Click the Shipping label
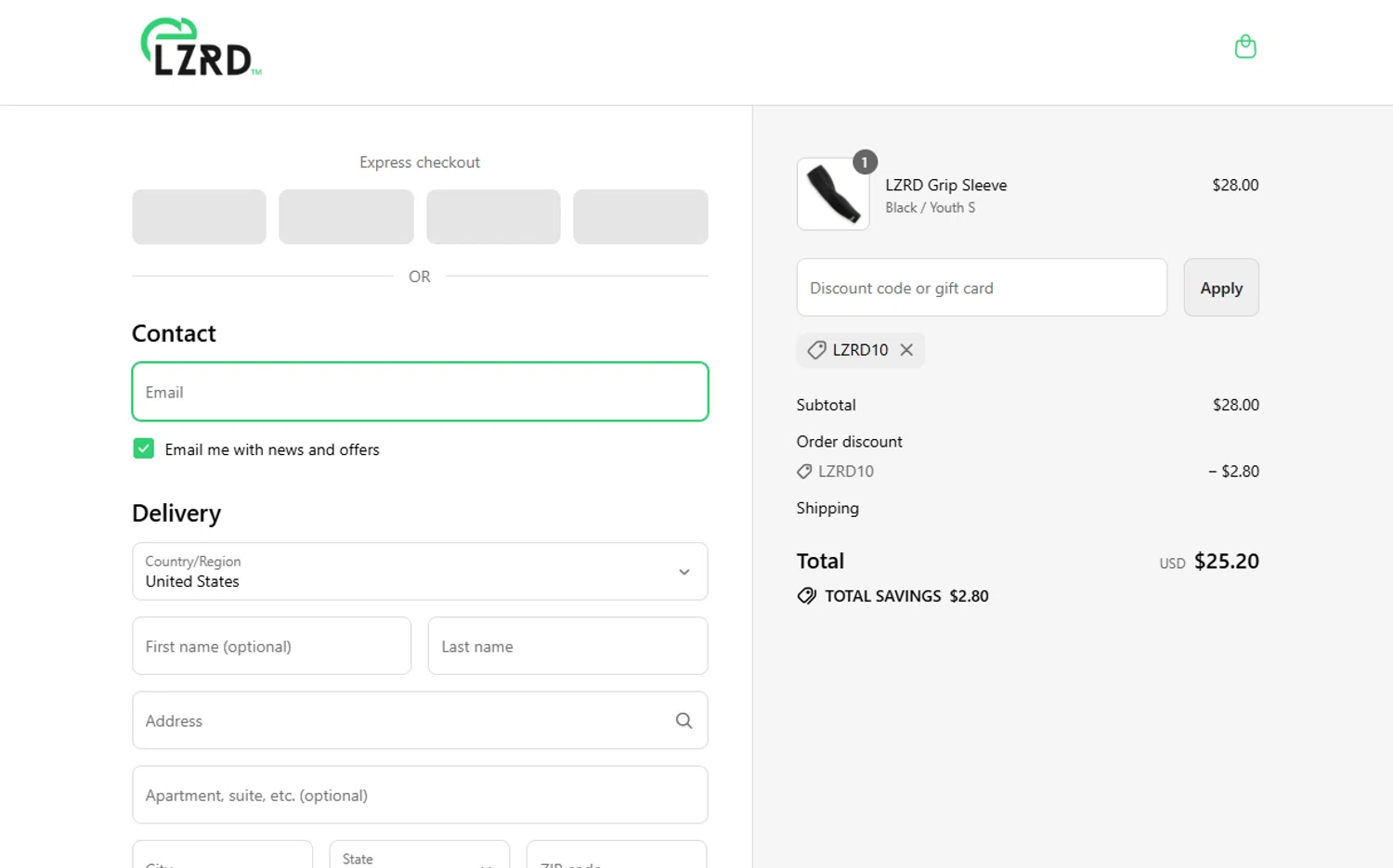The height and width of the screenshot is (868, 1393). [827, 508]
